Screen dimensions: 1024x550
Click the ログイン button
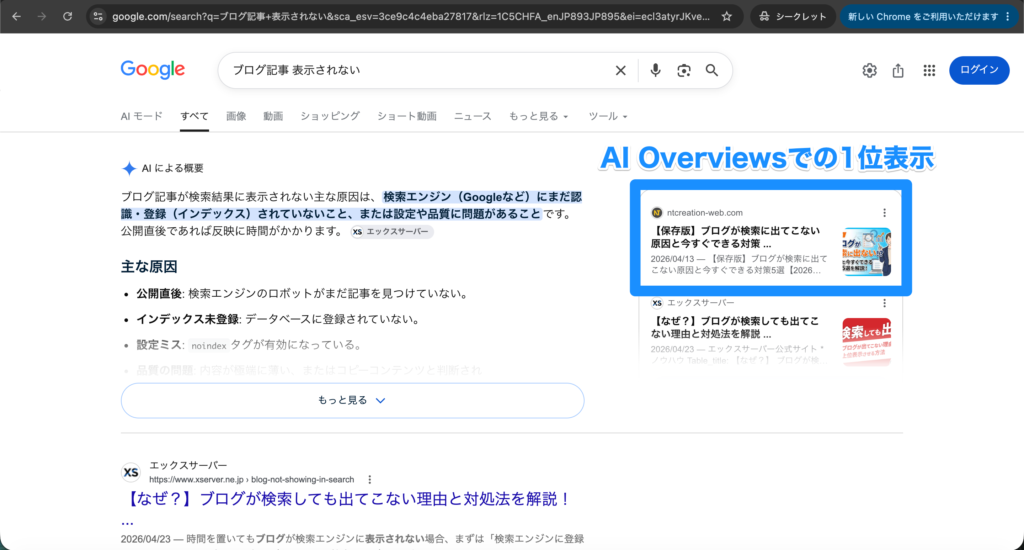[x=979, y=70]
